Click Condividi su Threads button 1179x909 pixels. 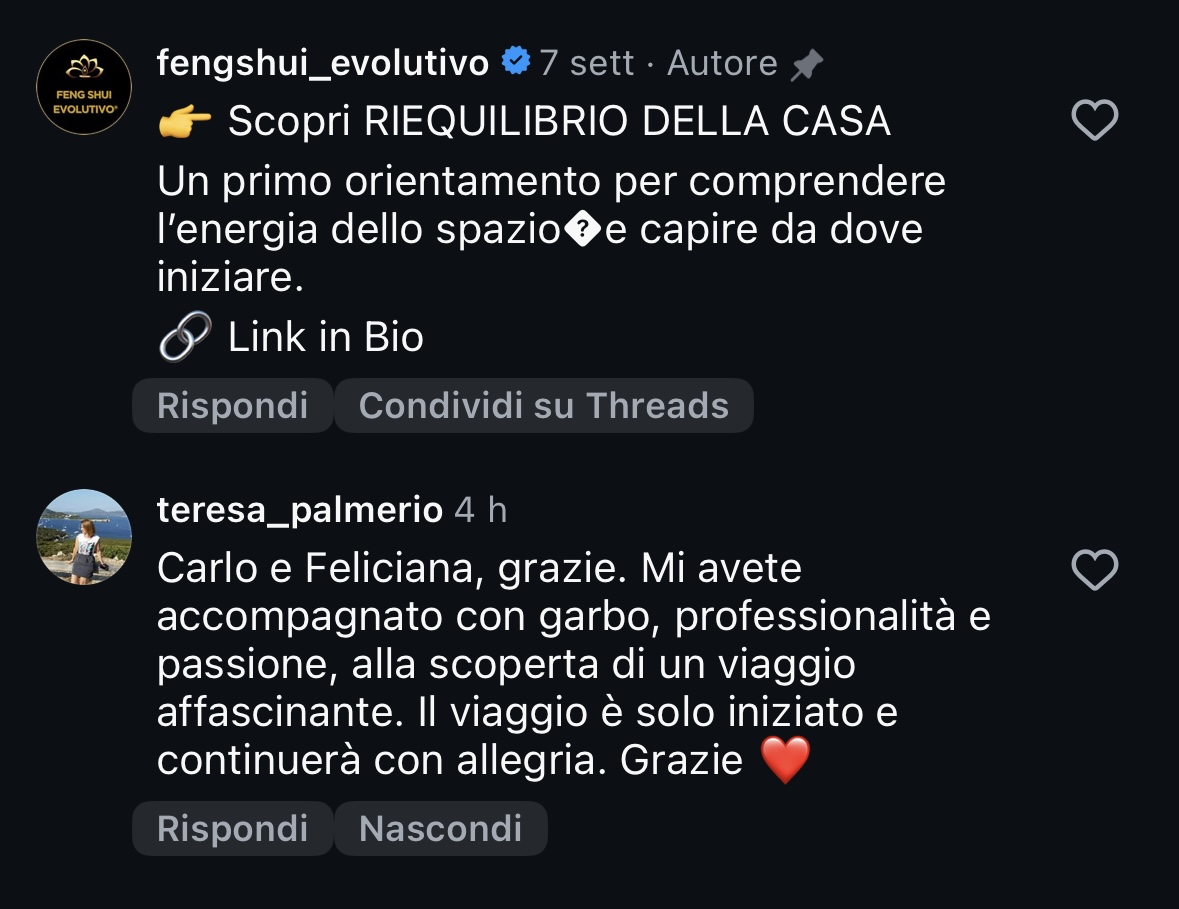pos(544,406)
